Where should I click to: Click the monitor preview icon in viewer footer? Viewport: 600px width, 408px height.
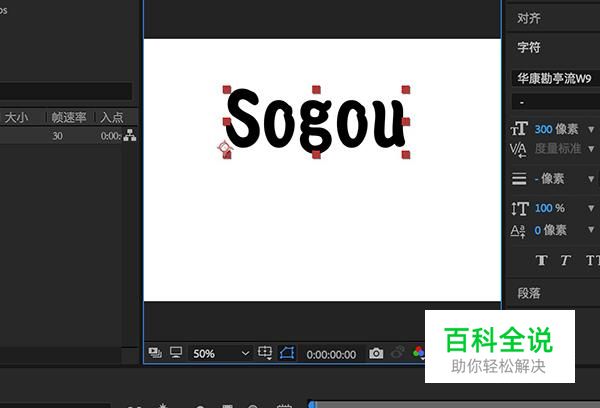pyautogui.click(x=176, y=353)
